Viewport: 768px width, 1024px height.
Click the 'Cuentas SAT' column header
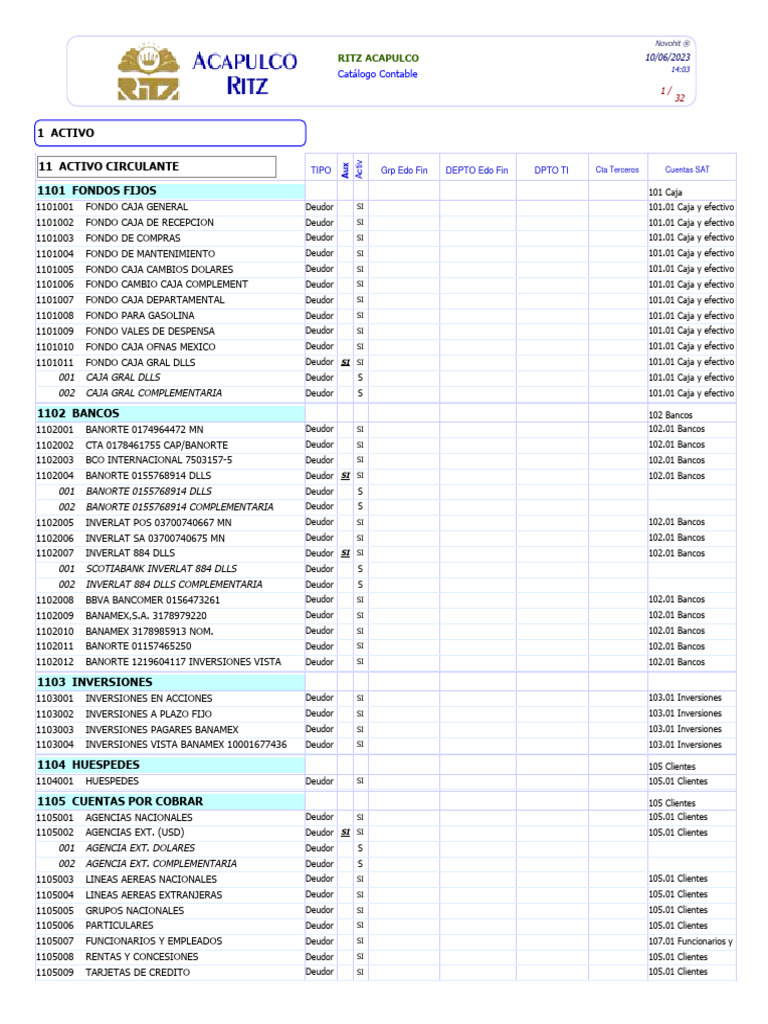click(687, 170)
